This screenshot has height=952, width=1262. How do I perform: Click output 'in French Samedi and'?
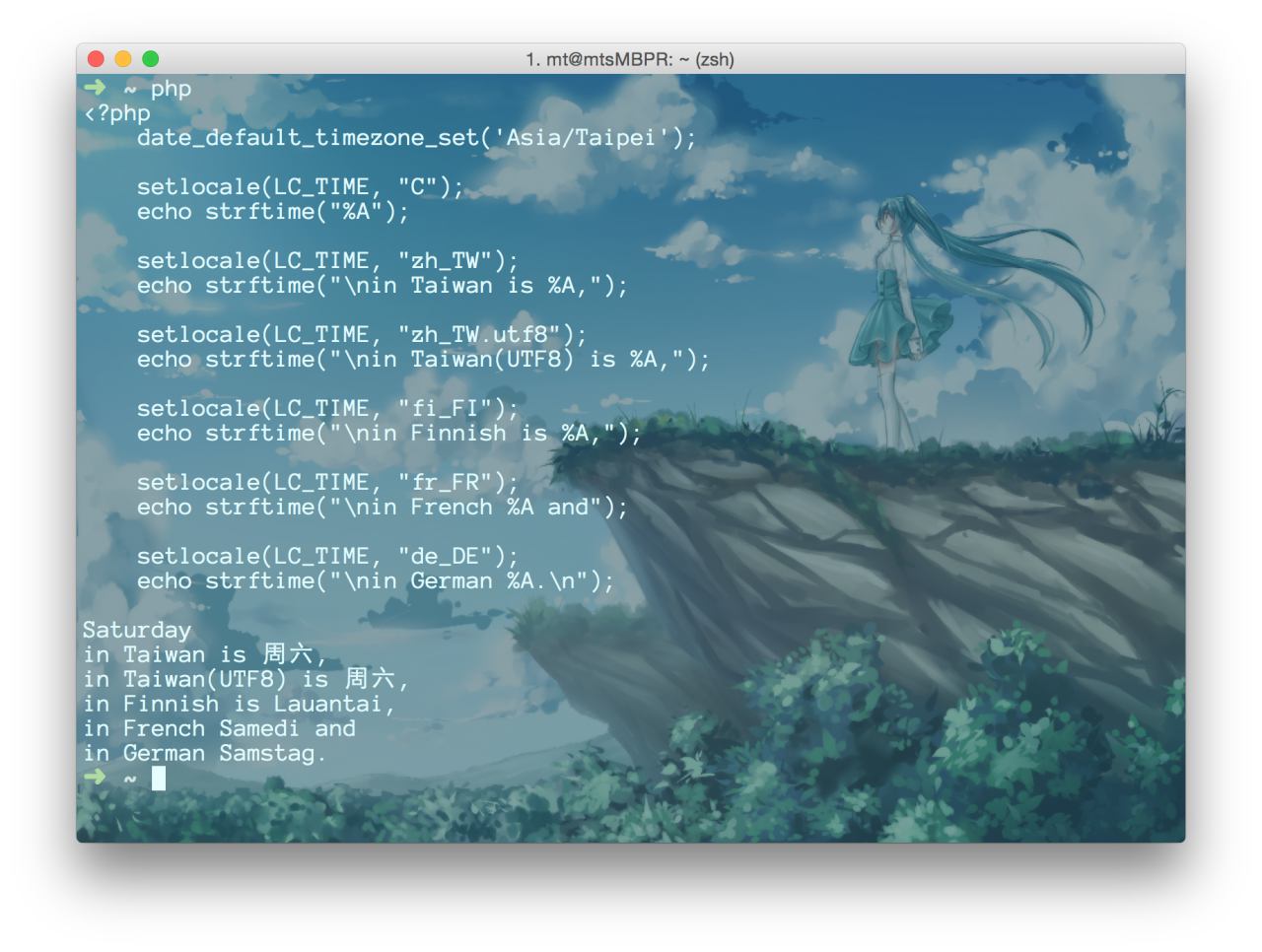click(219, 729)
